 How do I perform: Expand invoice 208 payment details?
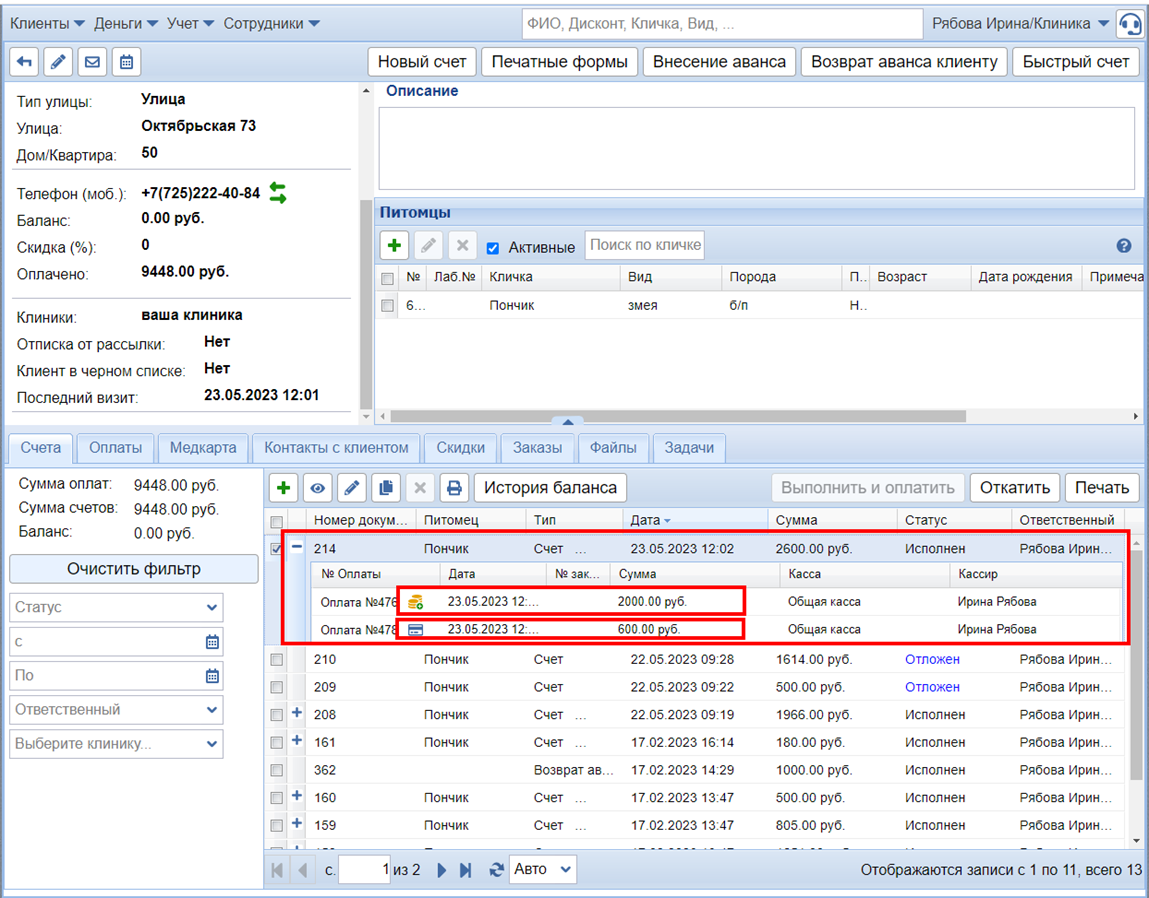297,714
